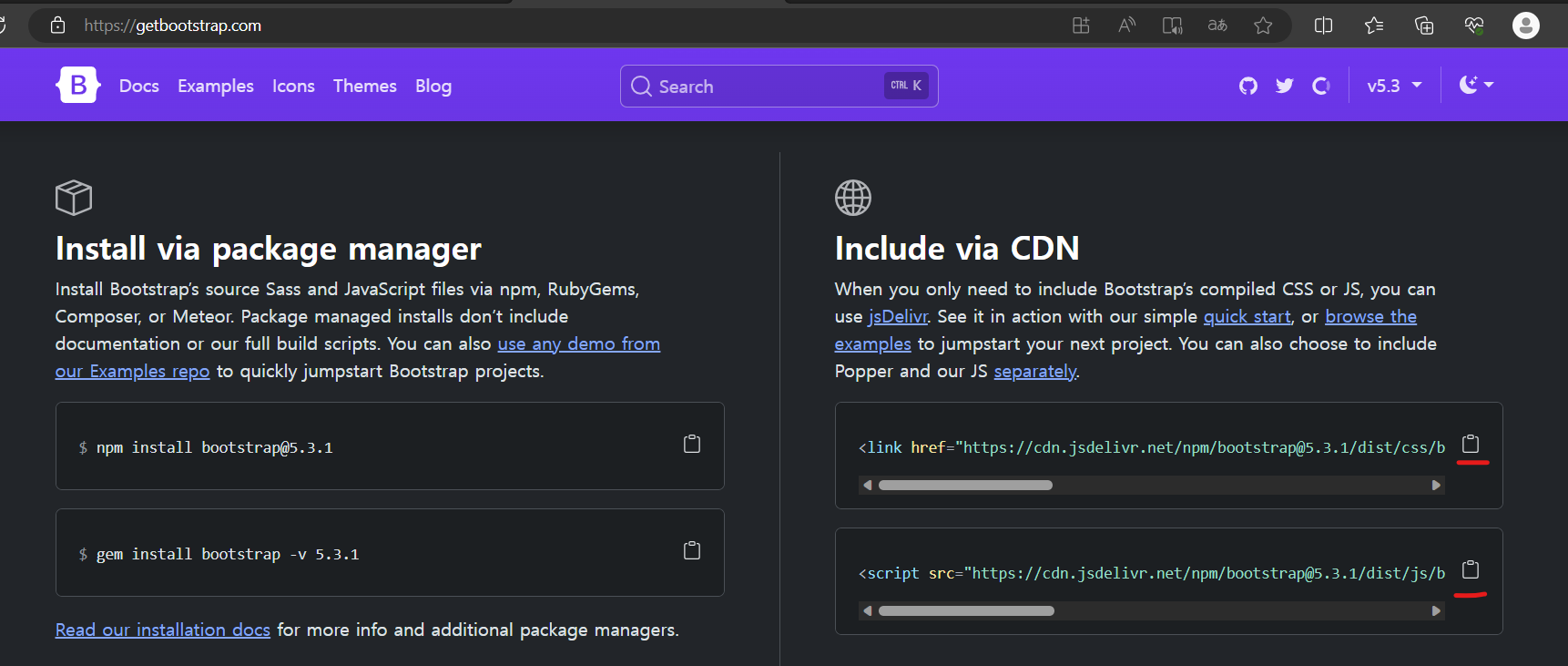The height and width of the screenshot is (666, 1568).
Task: Enter Immersive Reader from address bar
Action: pyautogui.click(x=1172, y=26)
